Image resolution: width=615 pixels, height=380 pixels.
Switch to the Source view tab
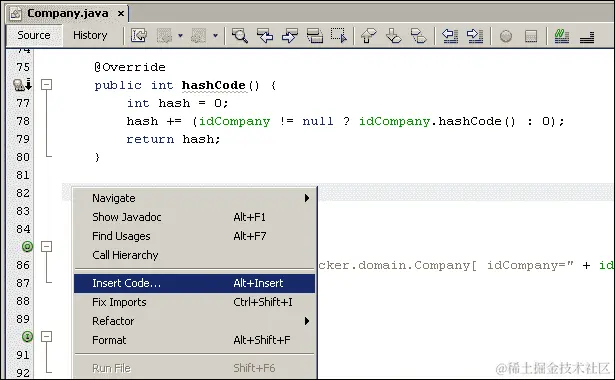[34, 35]
